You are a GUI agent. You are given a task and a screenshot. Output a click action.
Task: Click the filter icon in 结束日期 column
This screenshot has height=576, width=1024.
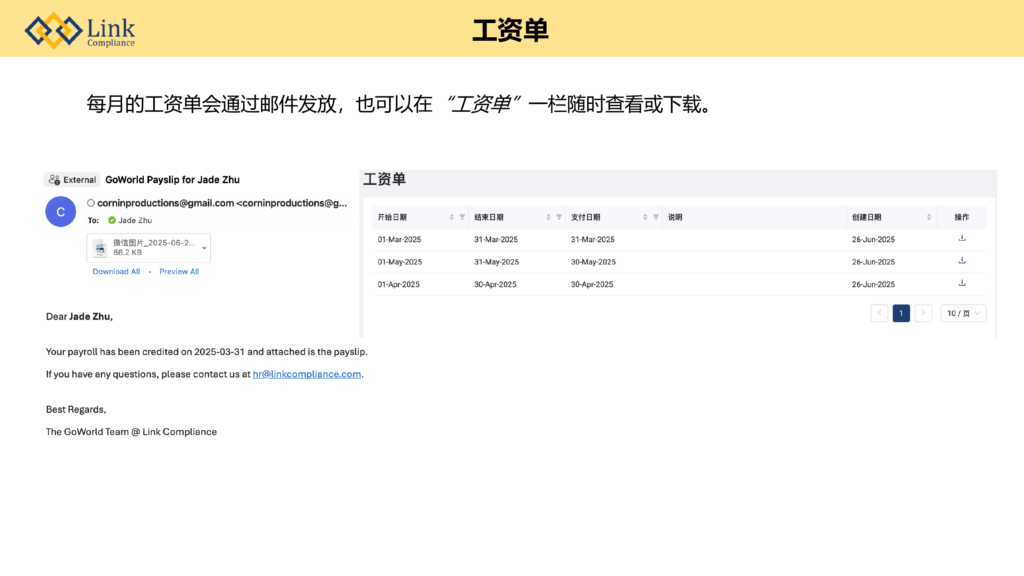(559, 217)
